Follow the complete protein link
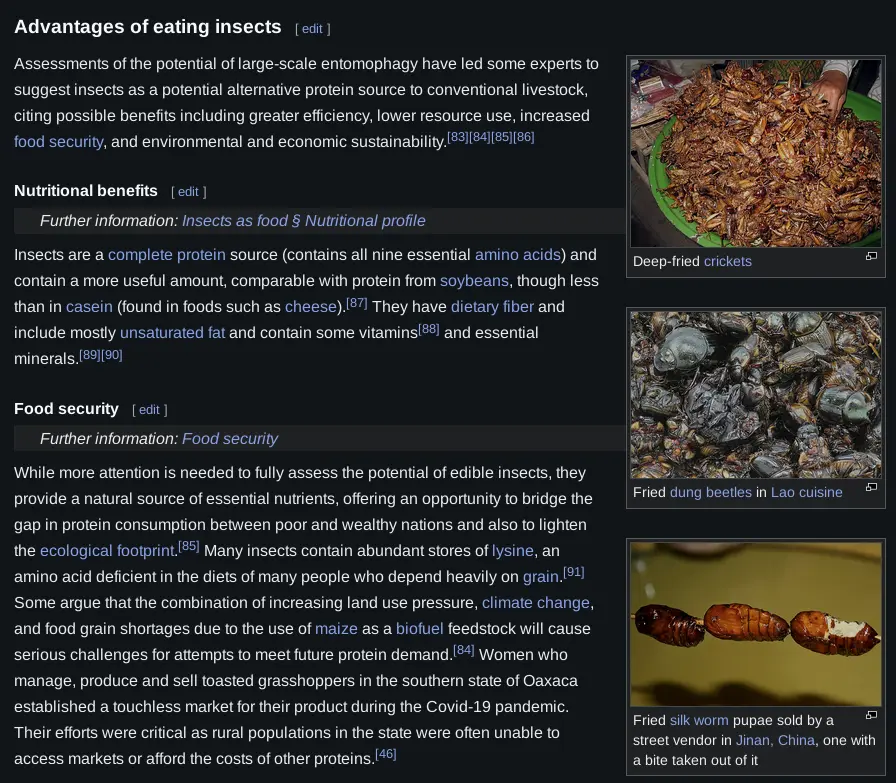This screenshot has height=783, width=896. (x=166, y=254)
